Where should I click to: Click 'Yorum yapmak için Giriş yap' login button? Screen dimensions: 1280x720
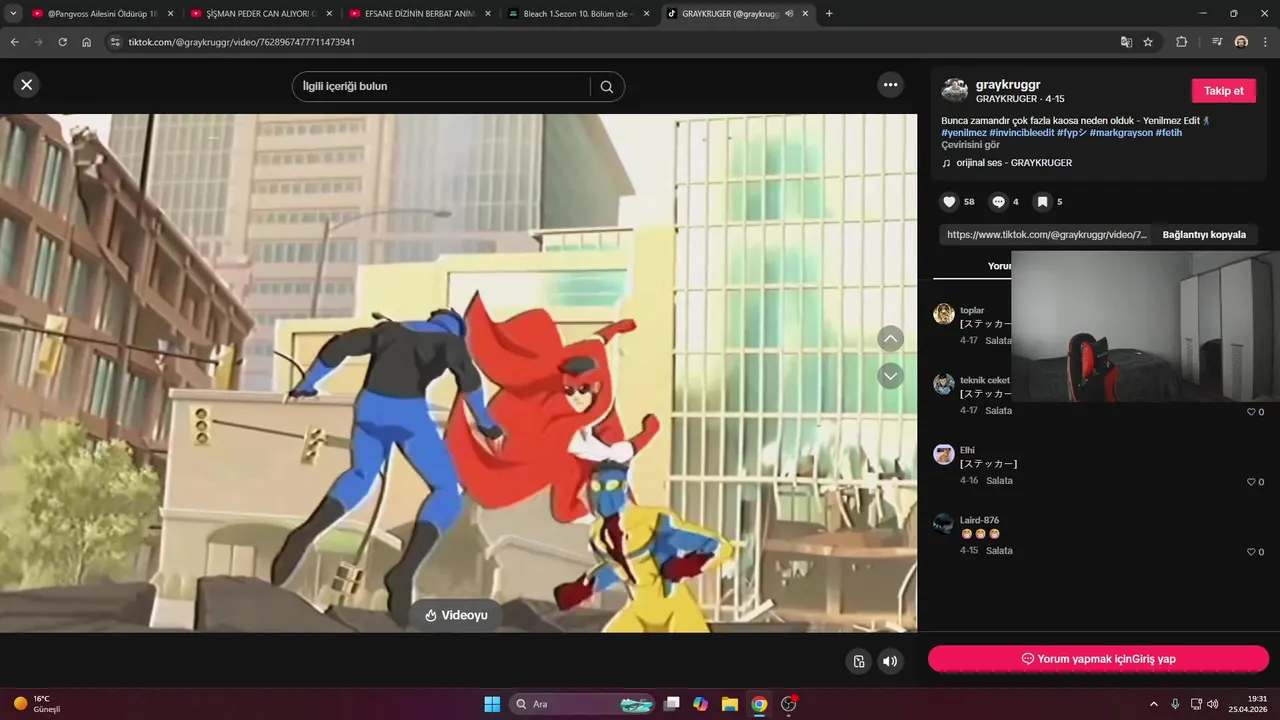tap(1098, 659)
